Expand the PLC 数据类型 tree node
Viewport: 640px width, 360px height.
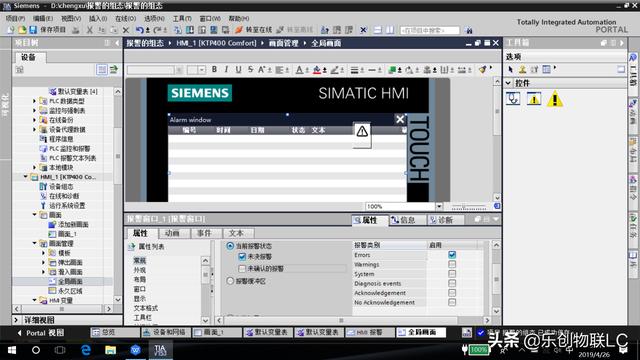pyautogui.click(x=35, y=101)
